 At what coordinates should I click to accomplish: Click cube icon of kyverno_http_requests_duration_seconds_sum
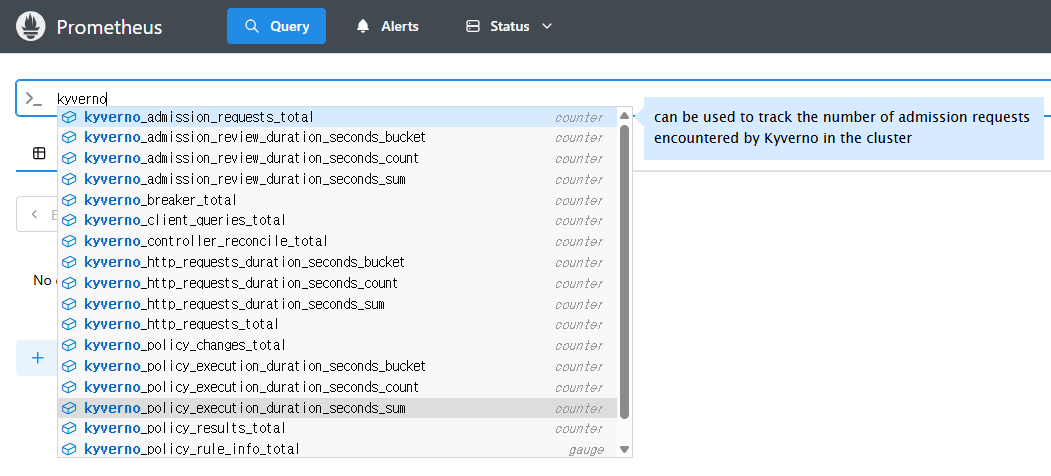[69, 304]
